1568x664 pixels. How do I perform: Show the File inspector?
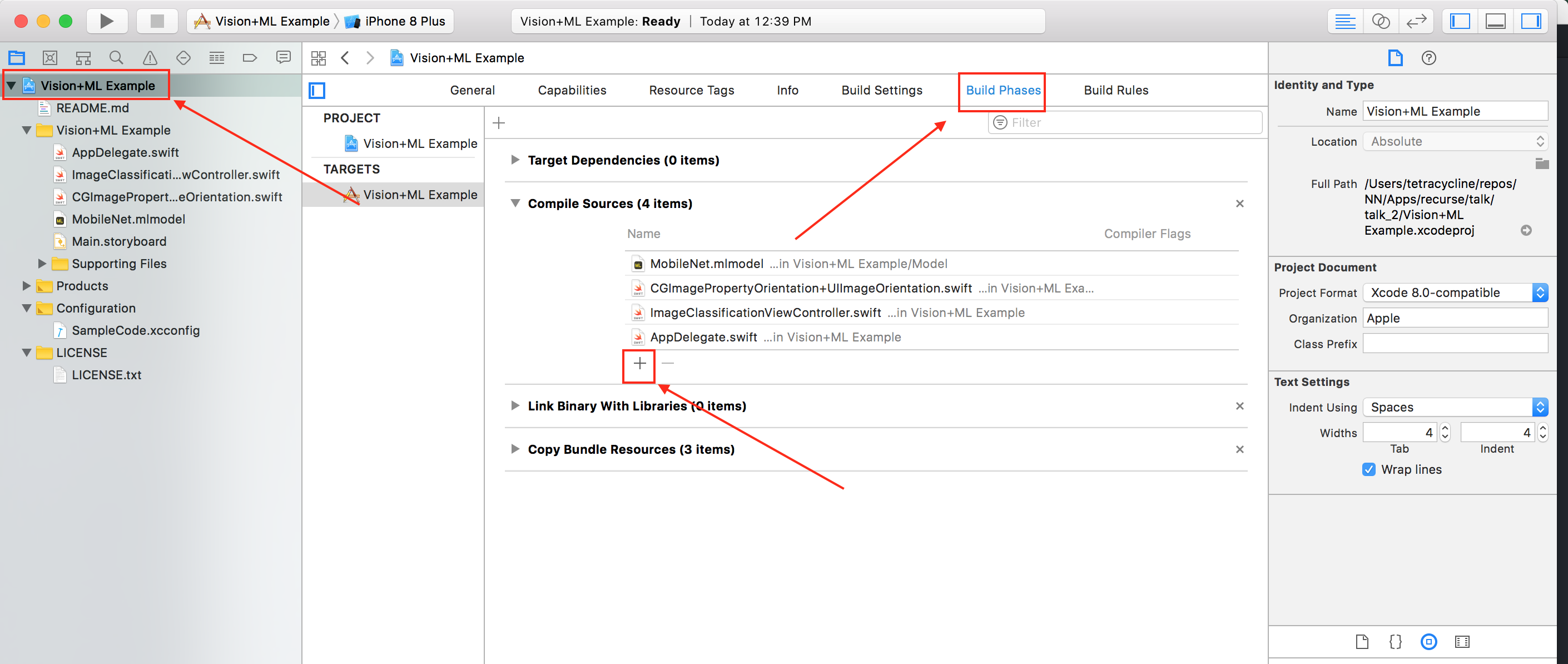(1395, 58)
